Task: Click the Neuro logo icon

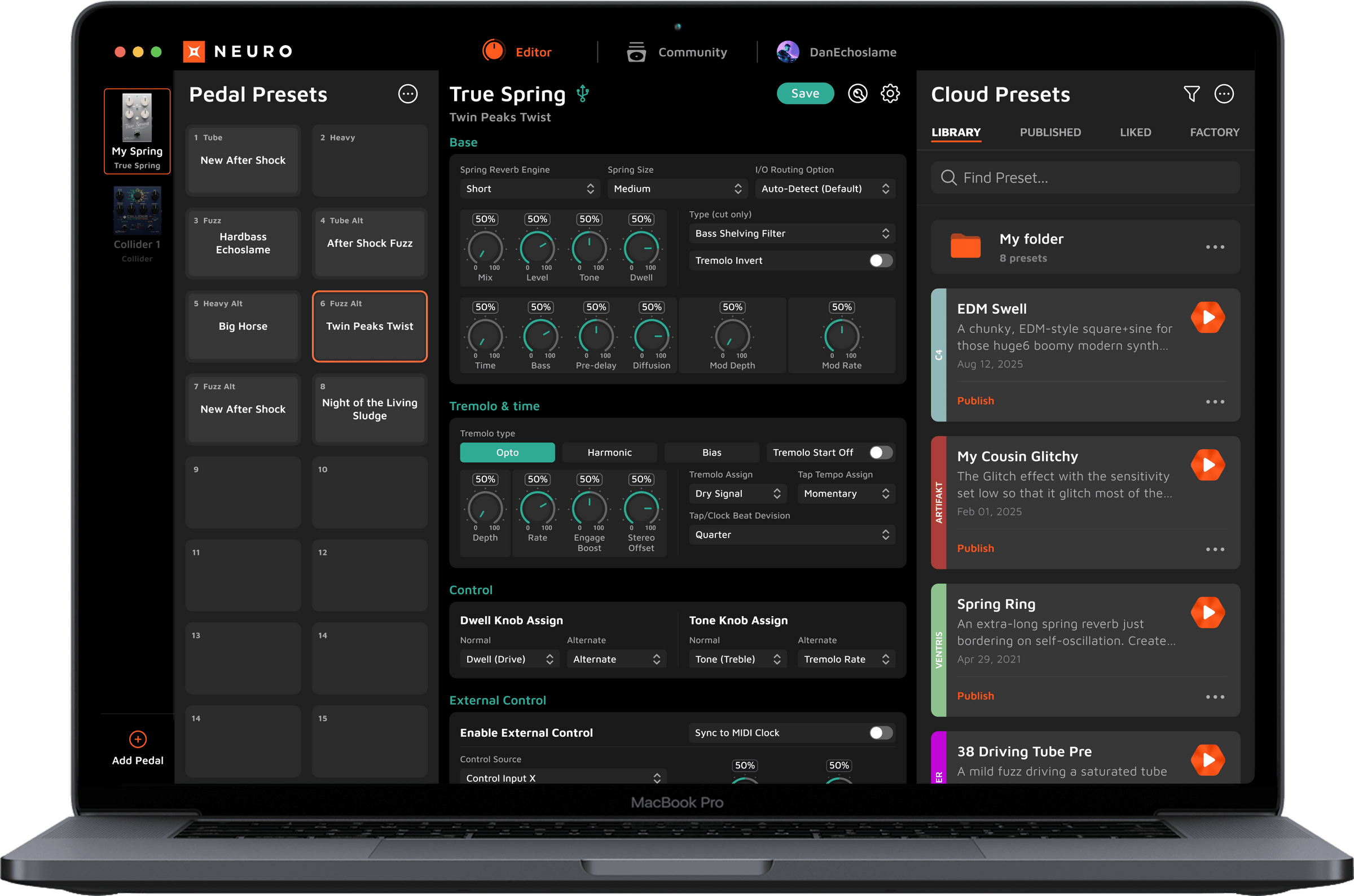Action: pos(194,51)
